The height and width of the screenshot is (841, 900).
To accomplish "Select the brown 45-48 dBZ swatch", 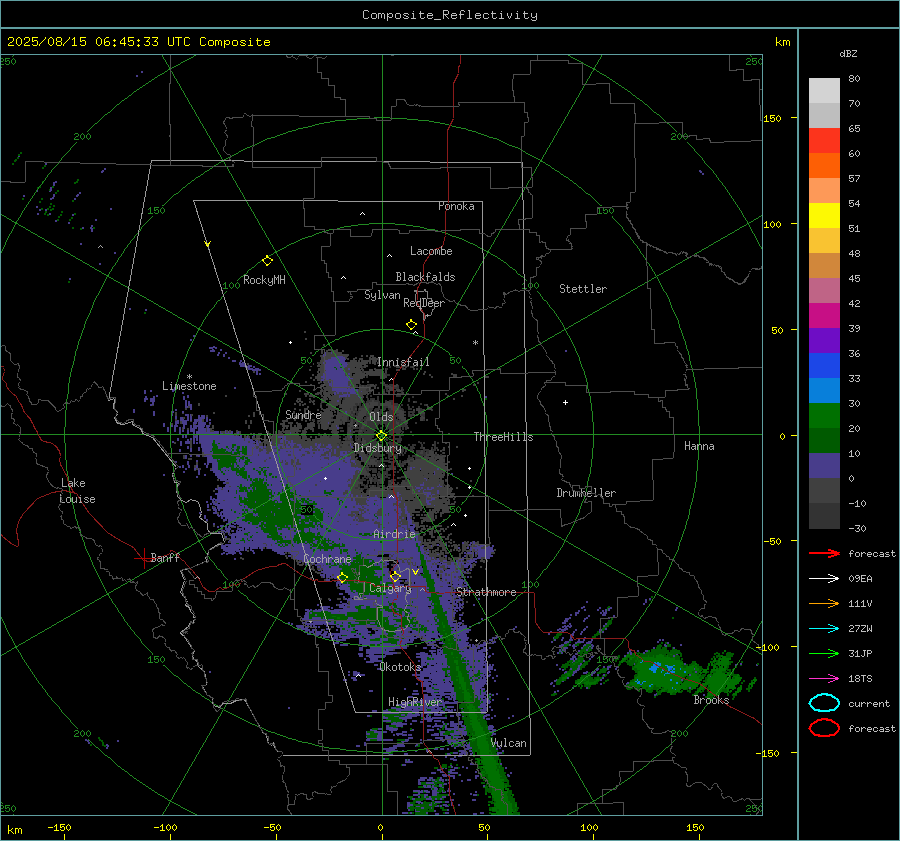I will (x=824, y=266).
